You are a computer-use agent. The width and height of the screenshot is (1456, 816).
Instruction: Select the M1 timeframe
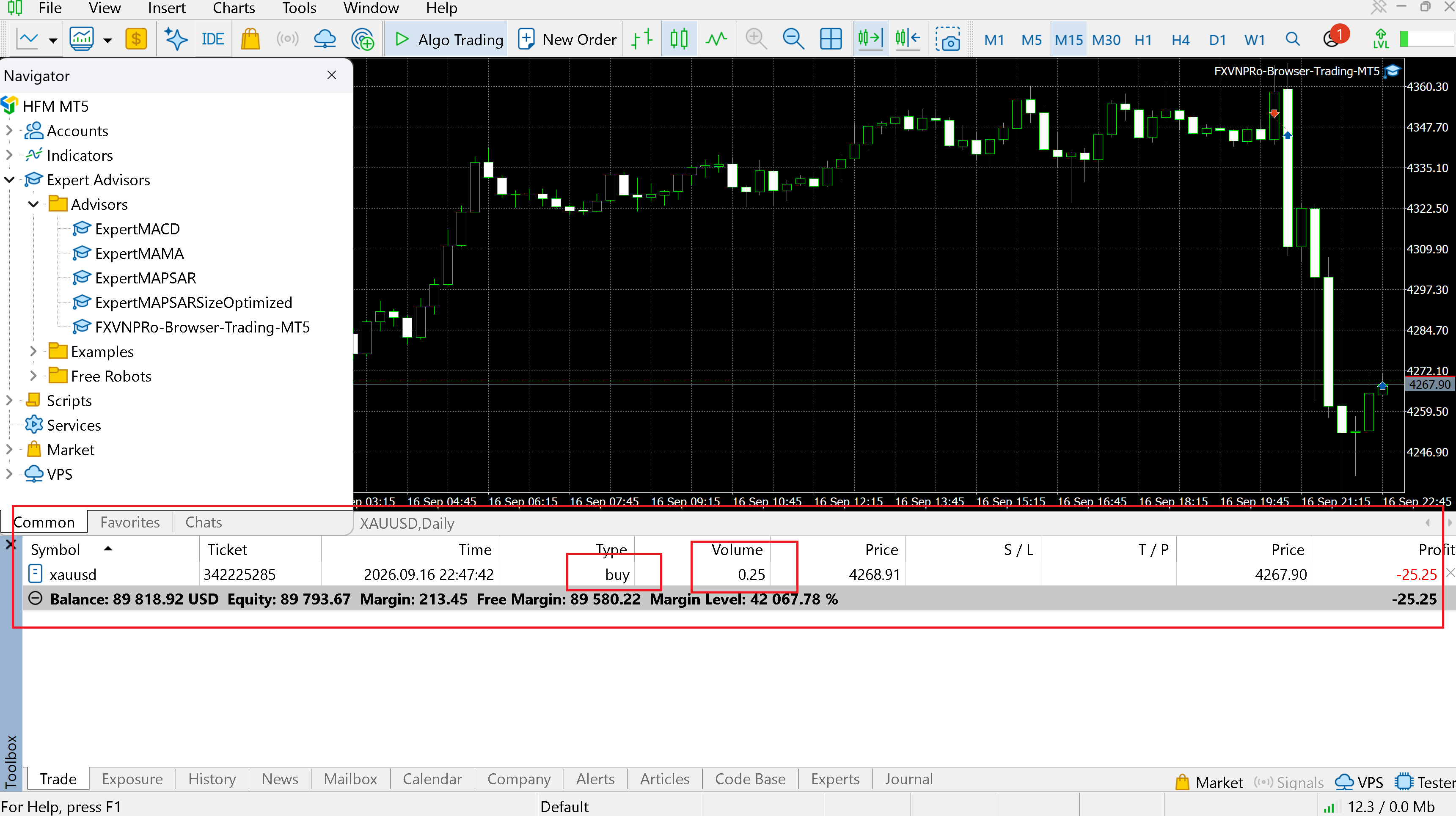(994, 40)
